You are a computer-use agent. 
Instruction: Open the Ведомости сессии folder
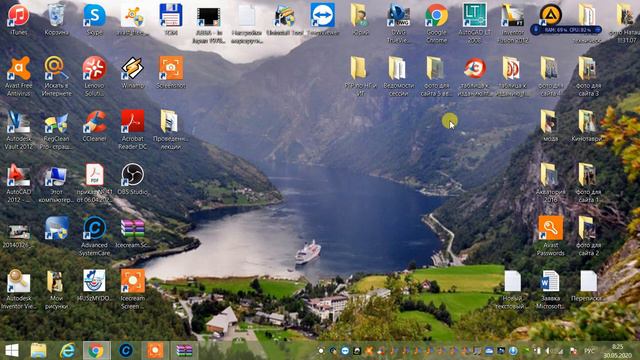(x=398, y=76)
